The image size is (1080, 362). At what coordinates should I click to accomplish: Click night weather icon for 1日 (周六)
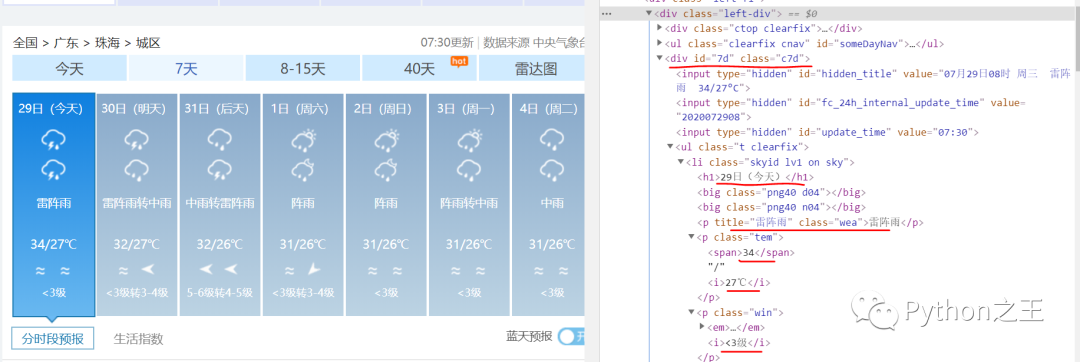pyautogui.click(x=303, y=169)
